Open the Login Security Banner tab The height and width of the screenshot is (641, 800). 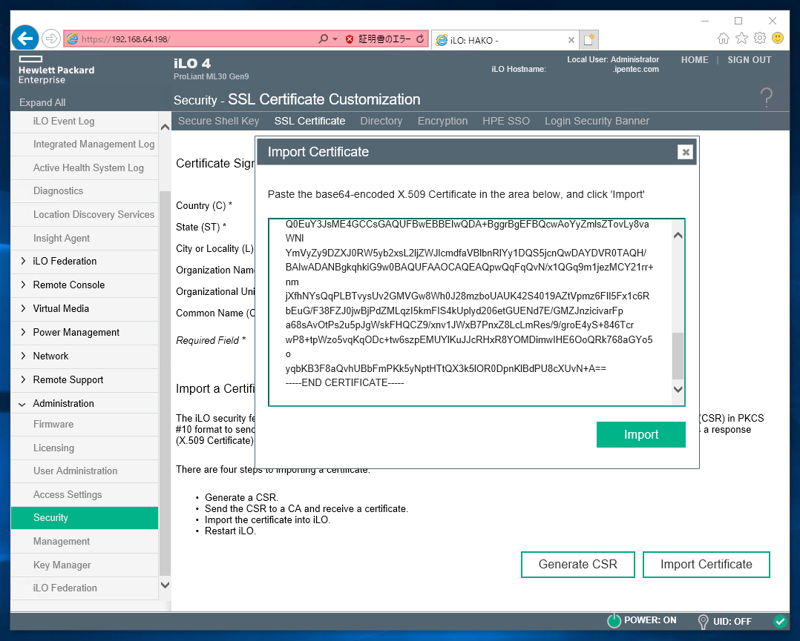pos(597,121)
